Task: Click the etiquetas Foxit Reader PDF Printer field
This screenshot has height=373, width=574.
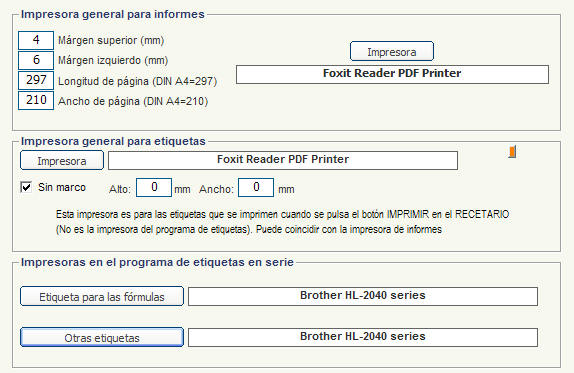Action: pos(283,160)
